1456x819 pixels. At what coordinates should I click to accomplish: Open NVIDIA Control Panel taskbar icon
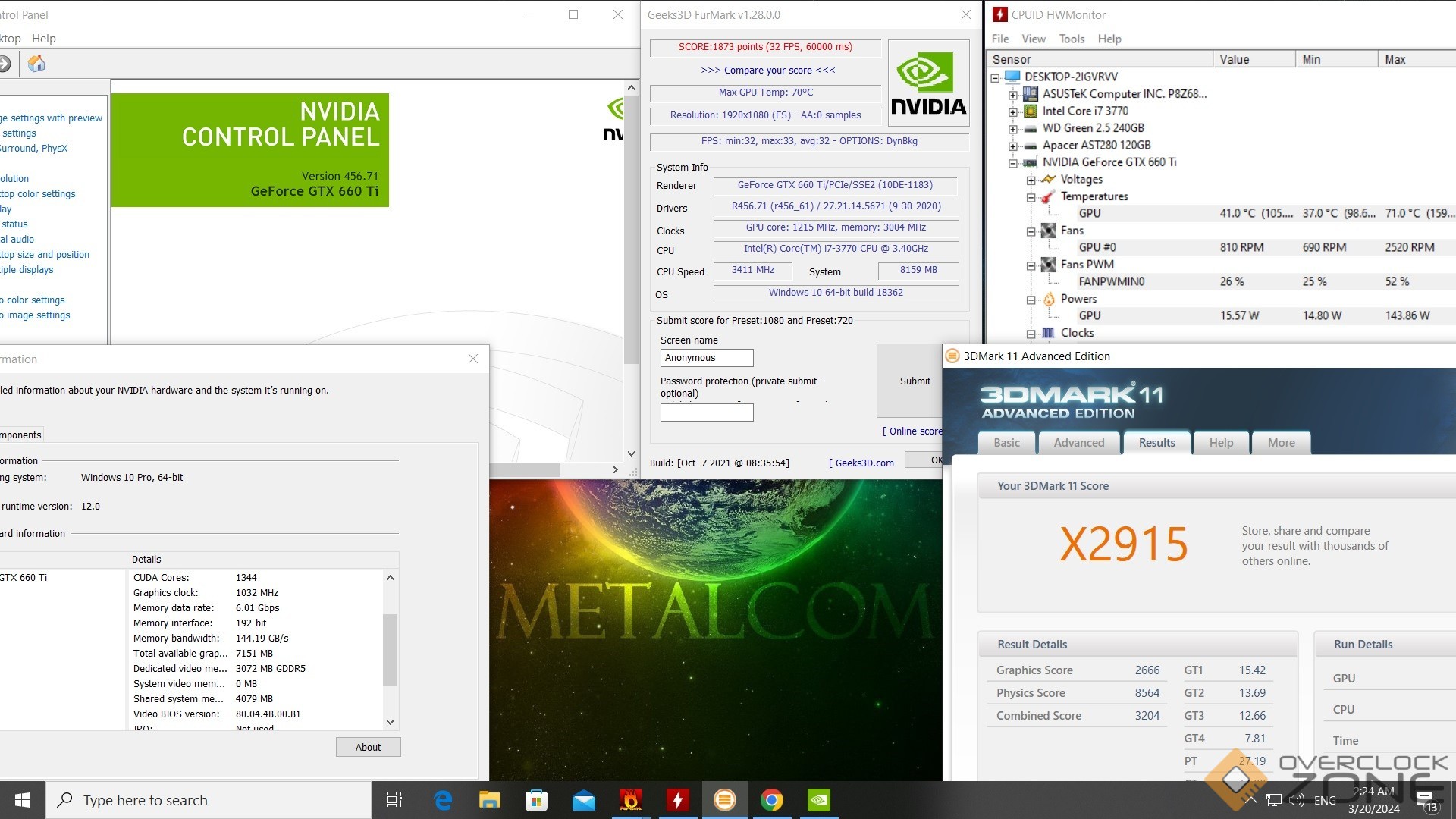818,800
